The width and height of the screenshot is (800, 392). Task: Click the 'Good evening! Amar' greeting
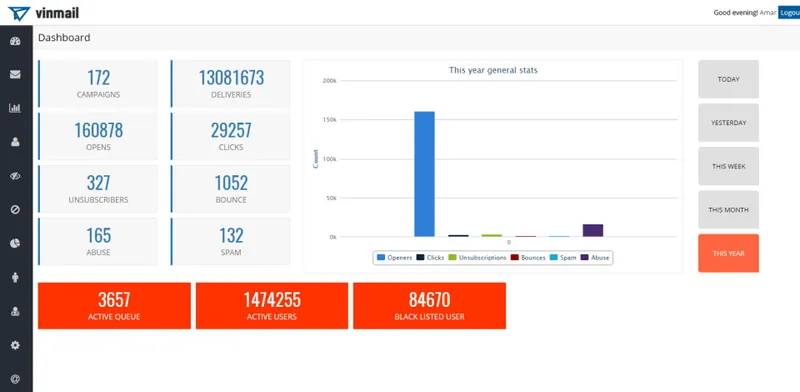point(744,13)
